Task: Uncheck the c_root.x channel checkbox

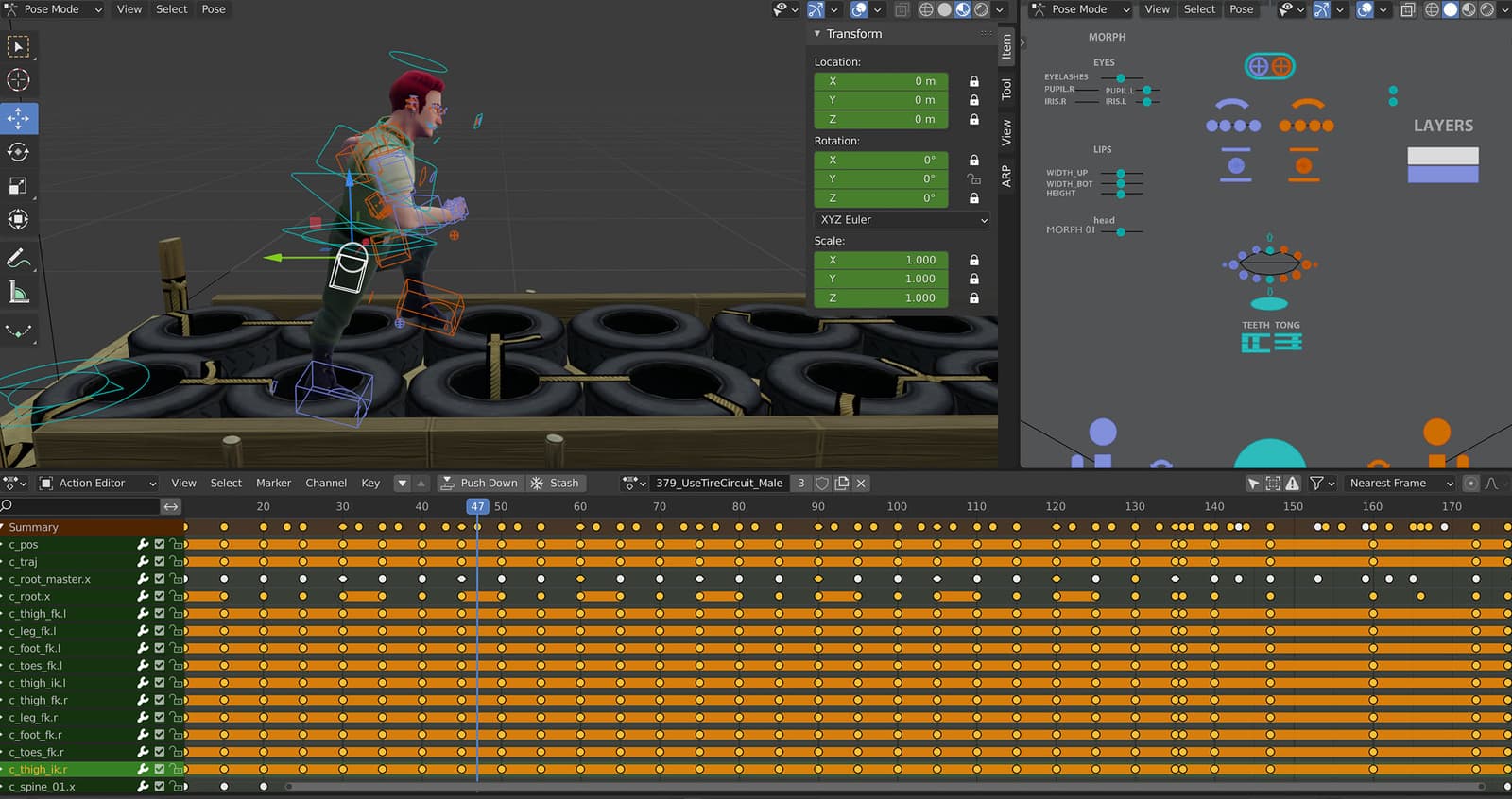Action: point(160,596)
